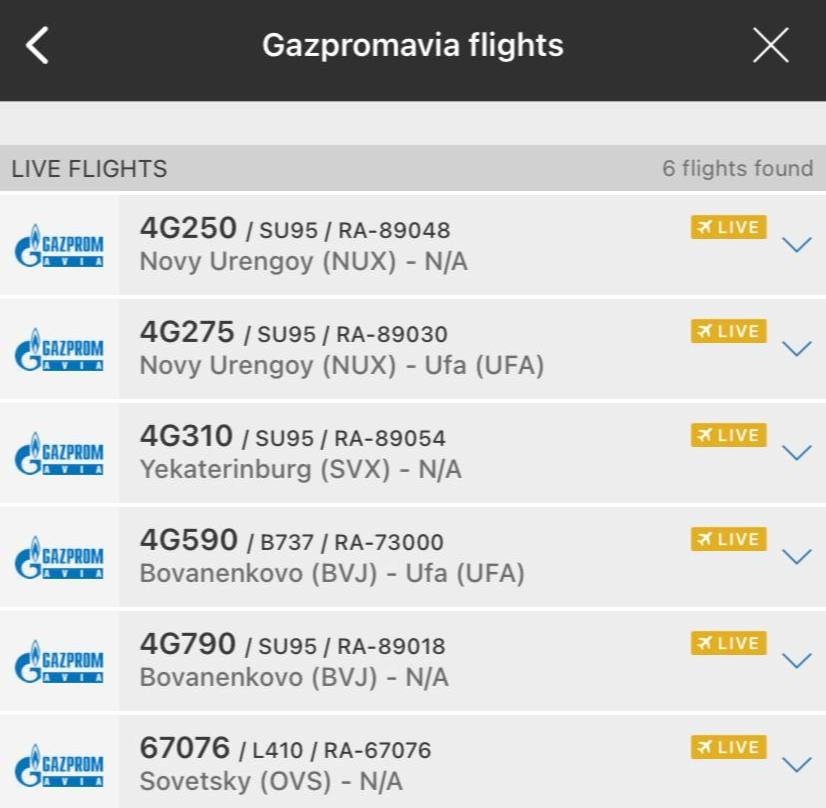This screenshot has width=826, height=808.
Task: Close the Gazpromavia flights panel
Action: pyautogui.click(x=770, y=46)
